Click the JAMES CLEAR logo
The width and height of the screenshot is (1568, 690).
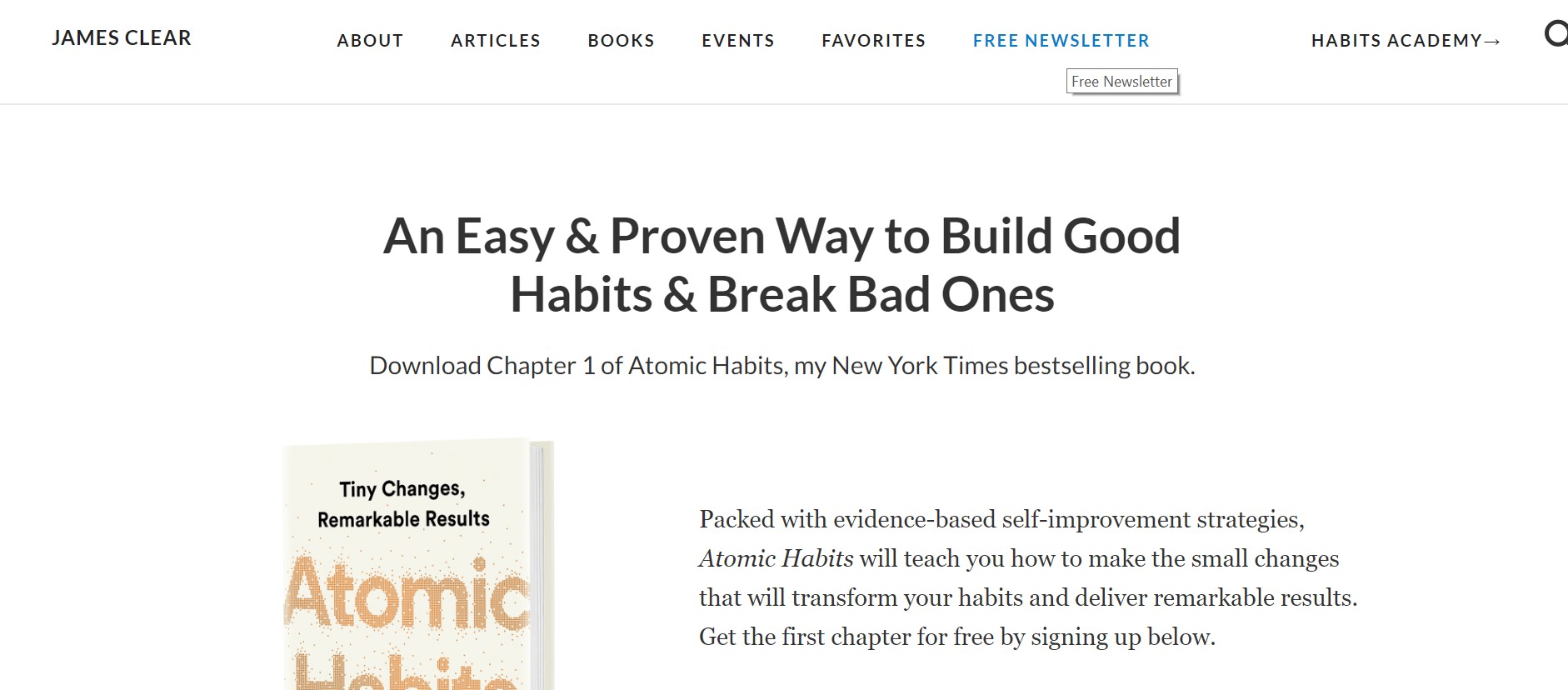click(x=121, y=37)
